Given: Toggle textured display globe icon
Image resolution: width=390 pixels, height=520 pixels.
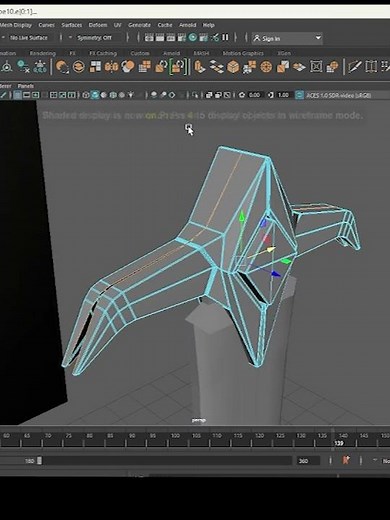Looking at the screenshot, I should click(x=113, y=95).
